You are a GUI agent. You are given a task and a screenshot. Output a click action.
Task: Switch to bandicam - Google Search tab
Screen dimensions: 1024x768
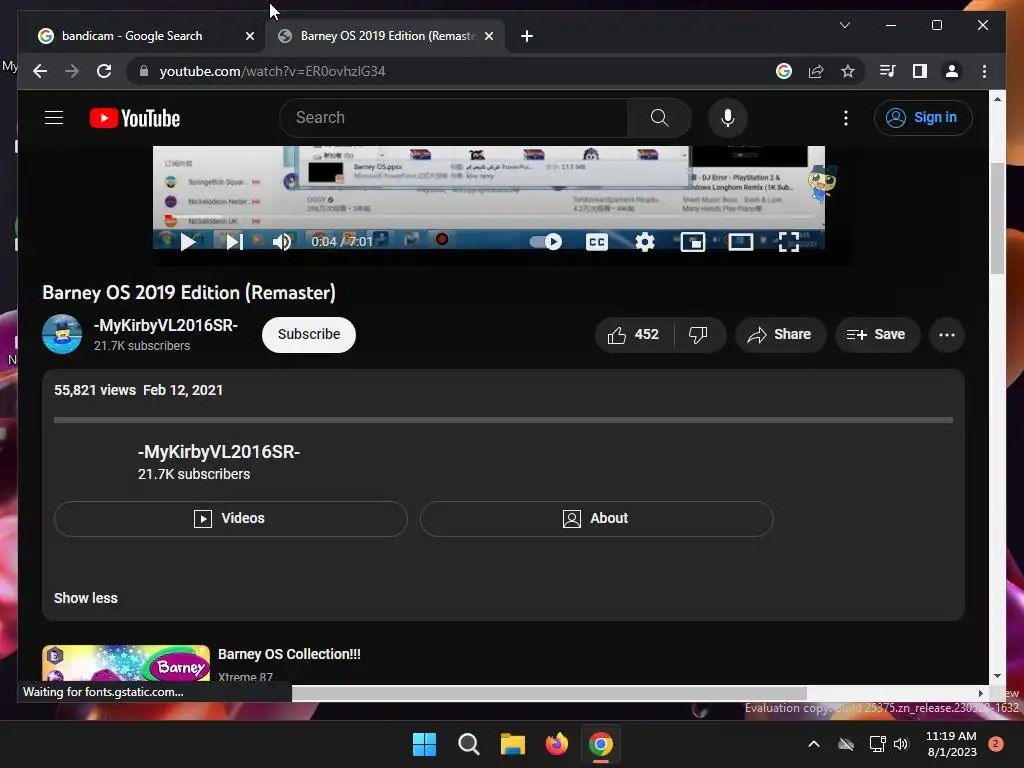pyautogui.click(x=140, y=36)
